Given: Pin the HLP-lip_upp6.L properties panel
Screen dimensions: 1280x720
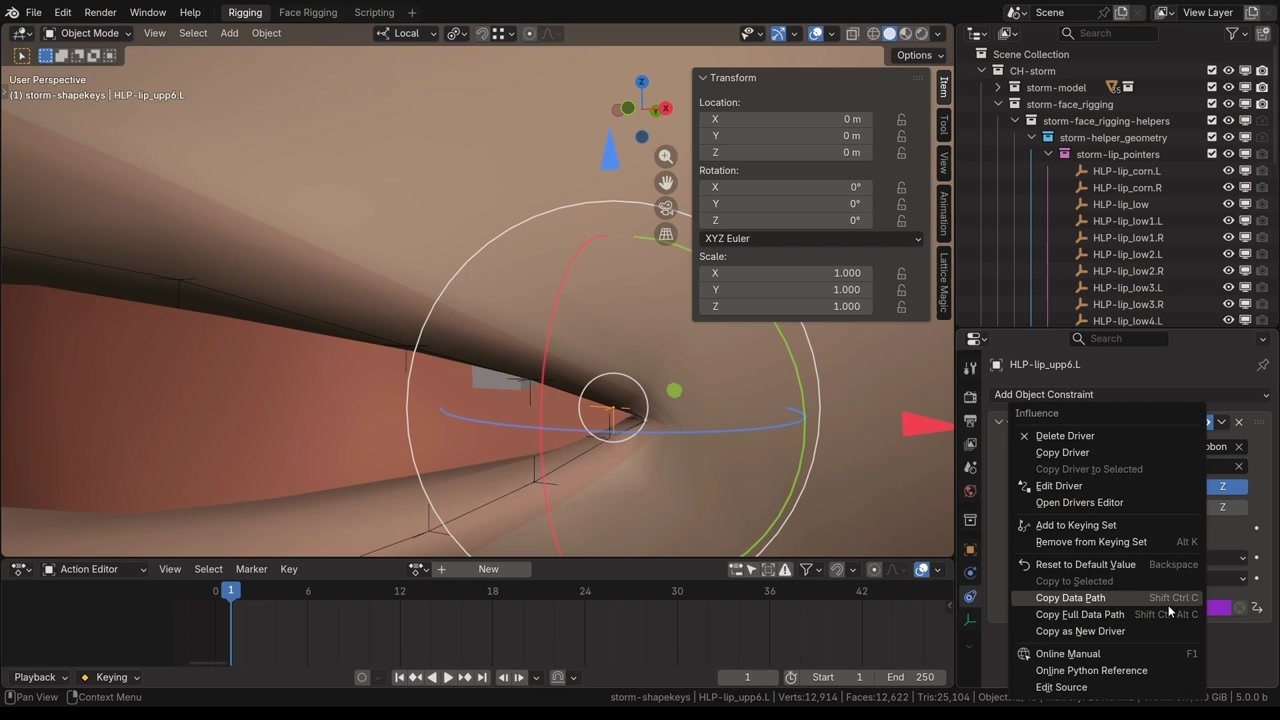Looking at the screenshot, I should (x=1262, y=365).
